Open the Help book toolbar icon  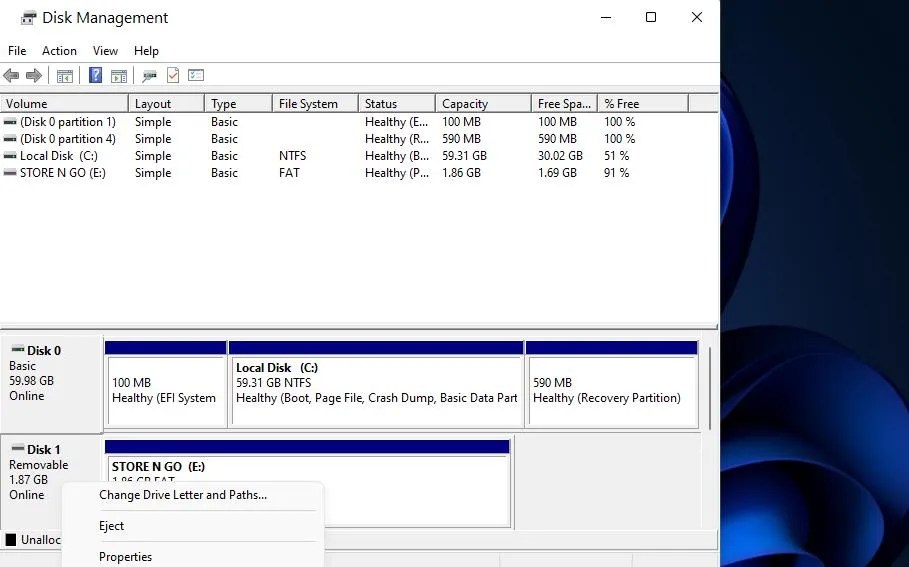[x=96, y=75]
